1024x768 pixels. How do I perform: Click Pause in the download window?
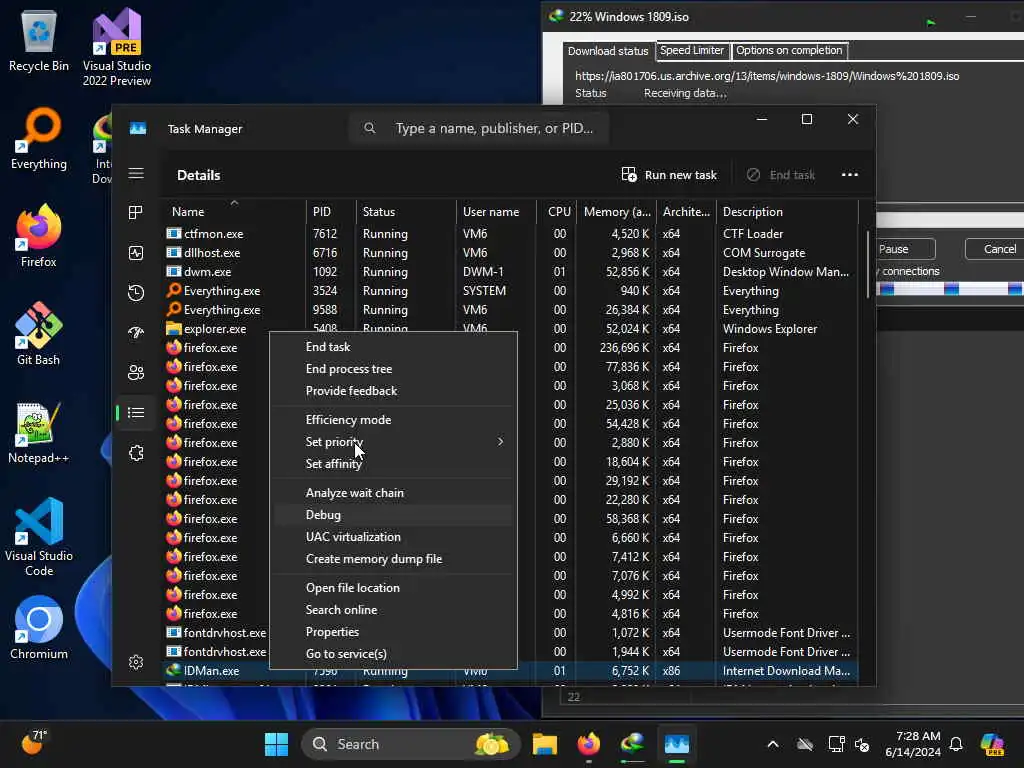905,249
